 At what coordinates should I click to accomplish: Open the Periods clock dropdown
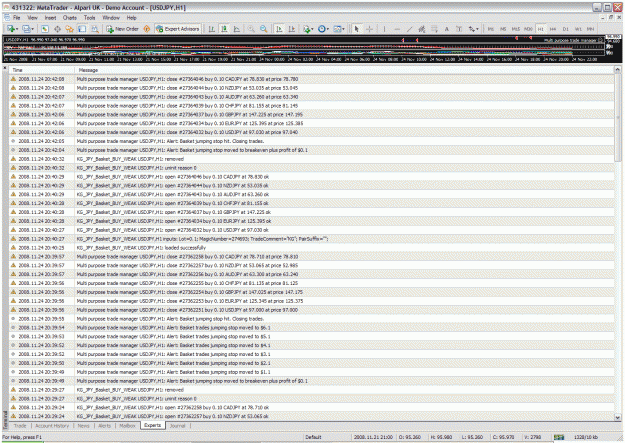323,29
